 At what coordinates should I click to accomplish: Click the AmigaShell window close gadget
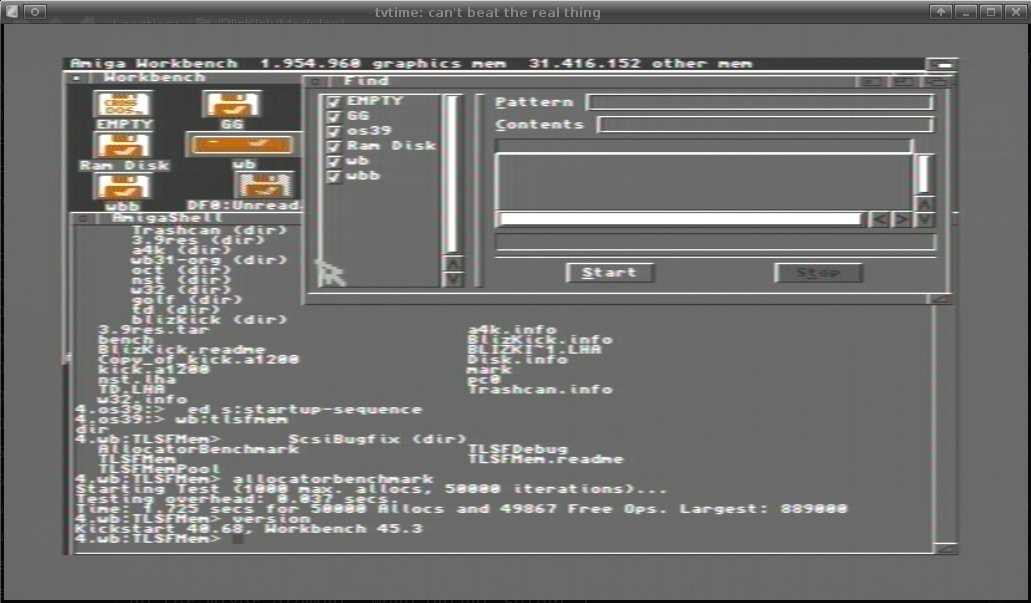coord(83,218)
